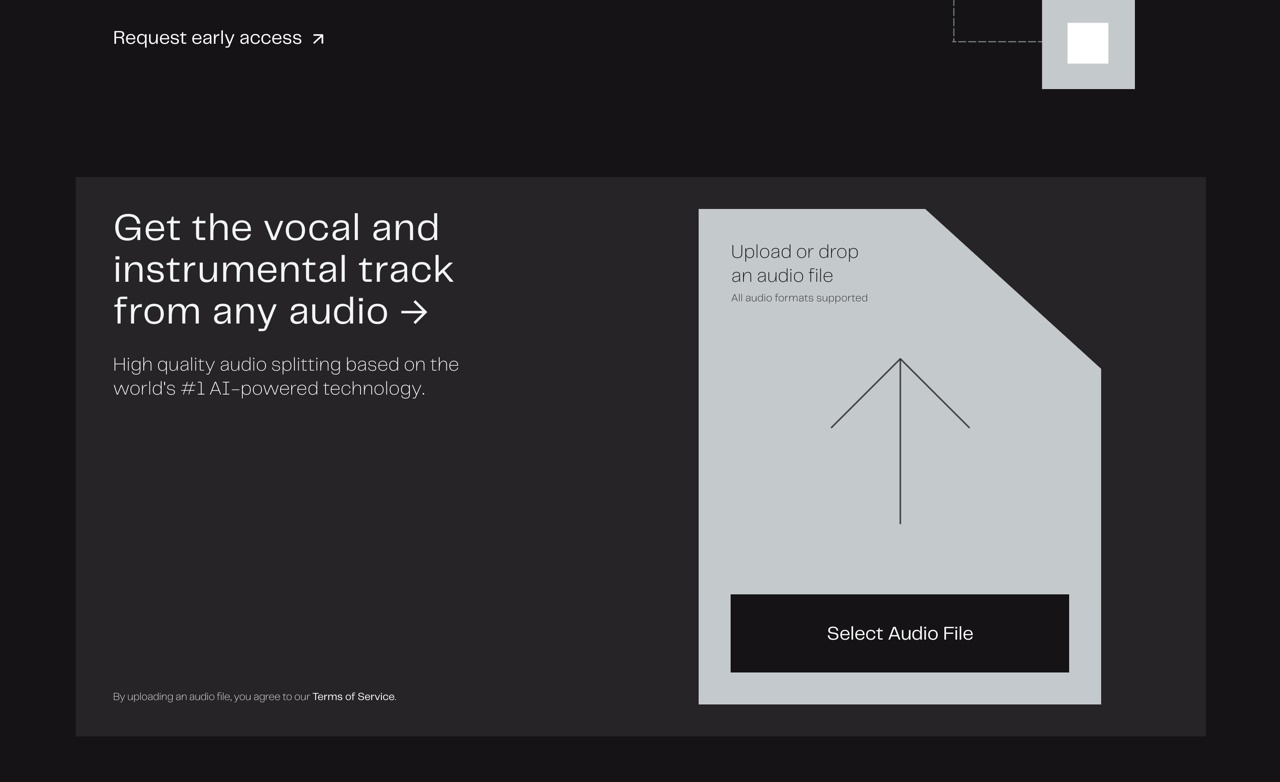Click the 'Upload or drop an audio file' label

tap(794, 263)
